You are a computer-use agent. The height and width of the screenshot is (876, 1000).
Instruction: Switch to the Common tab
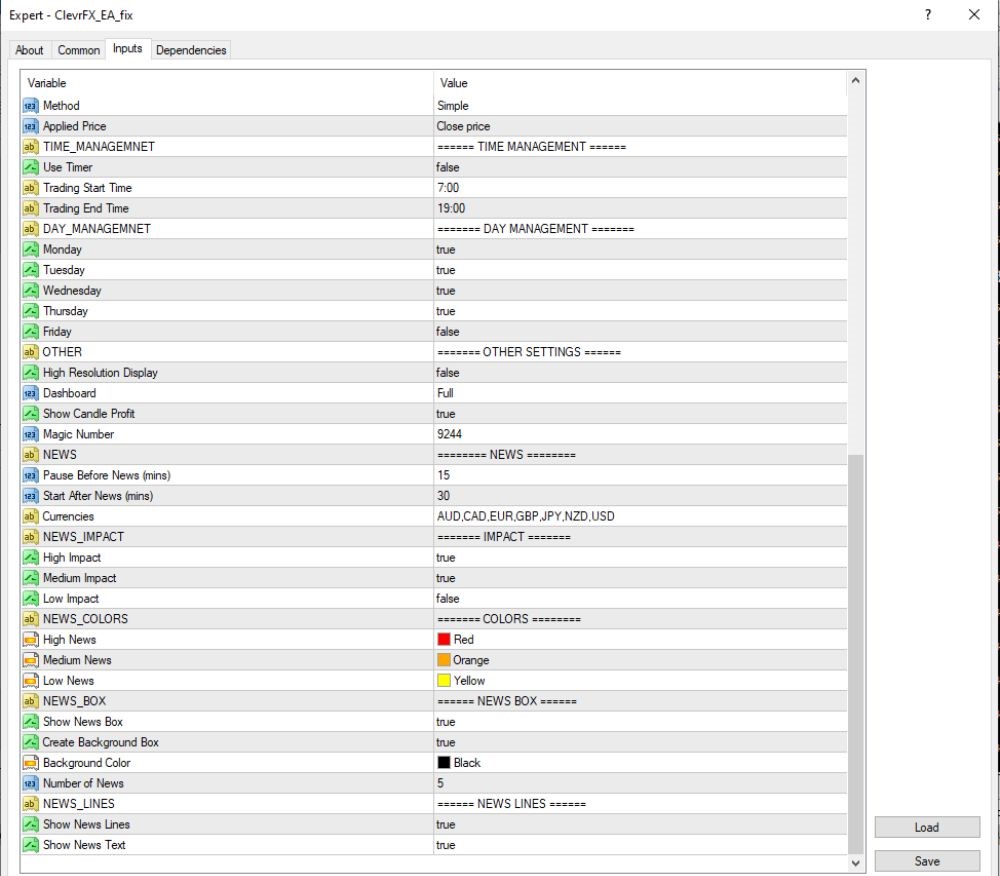(x=78, y=50)
